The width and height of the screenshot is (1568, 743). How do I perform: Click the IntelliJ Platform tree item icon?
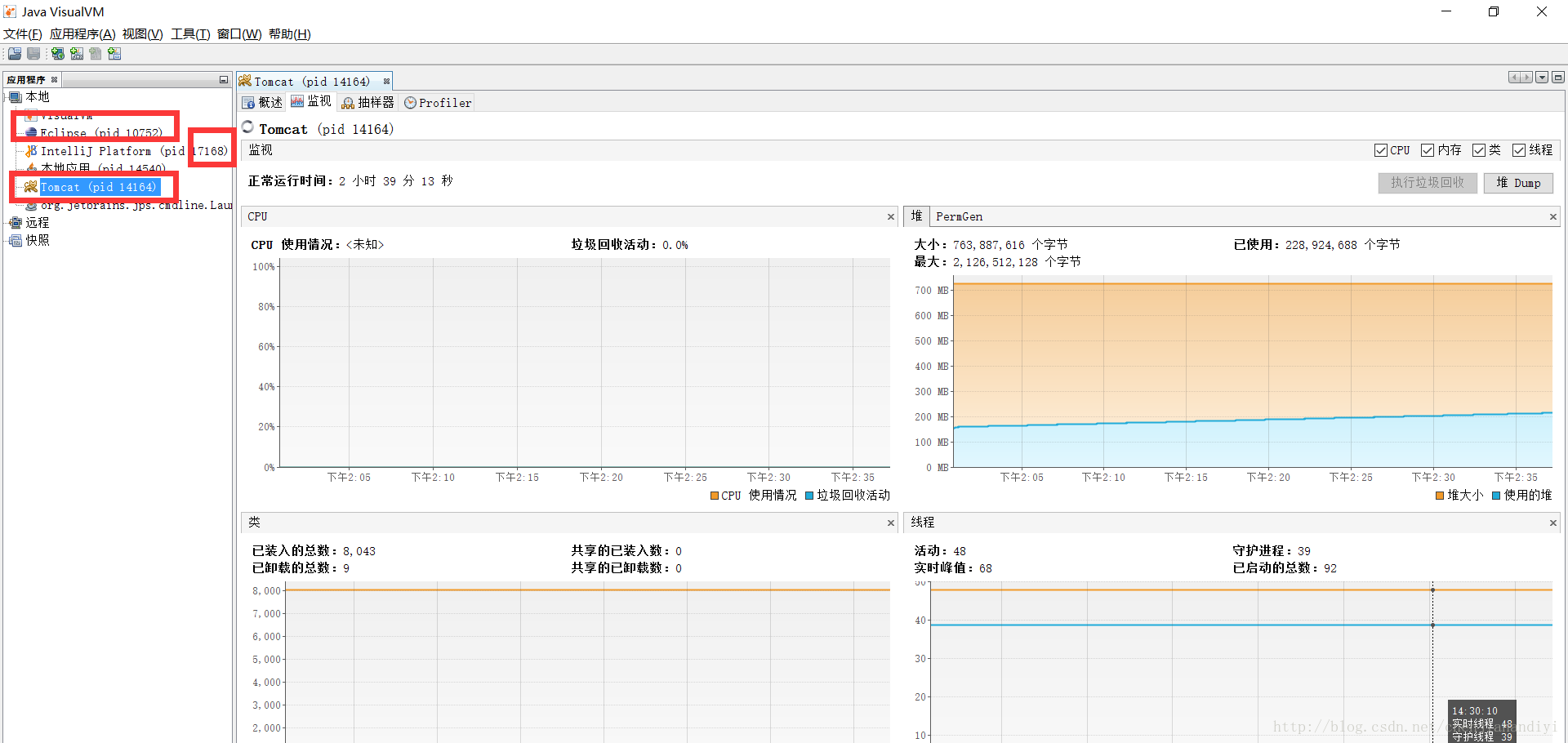click(x=31, y=151)
